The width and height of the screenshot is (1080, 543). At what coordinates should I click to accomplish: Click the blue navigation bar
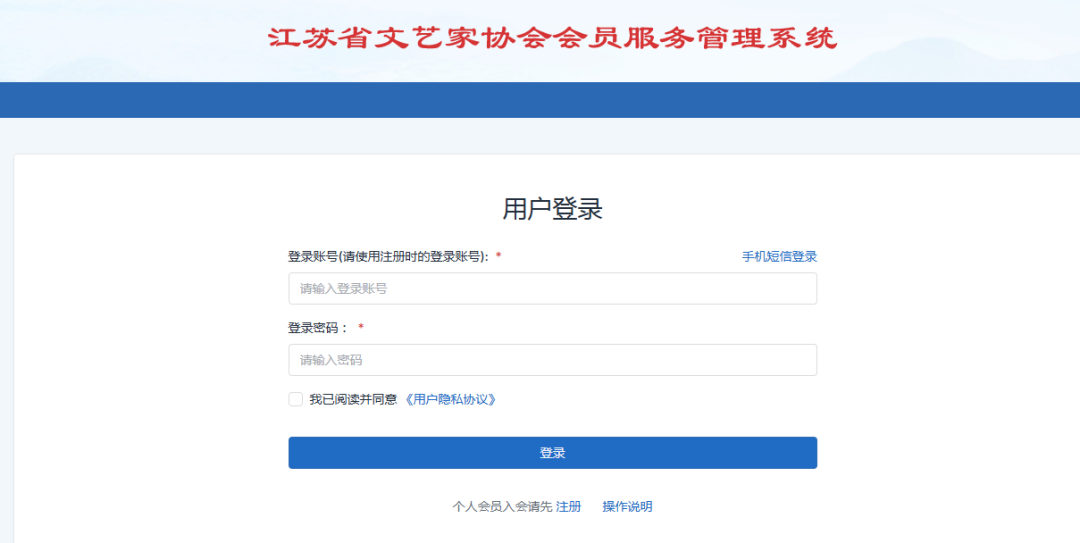pos(540,100)
